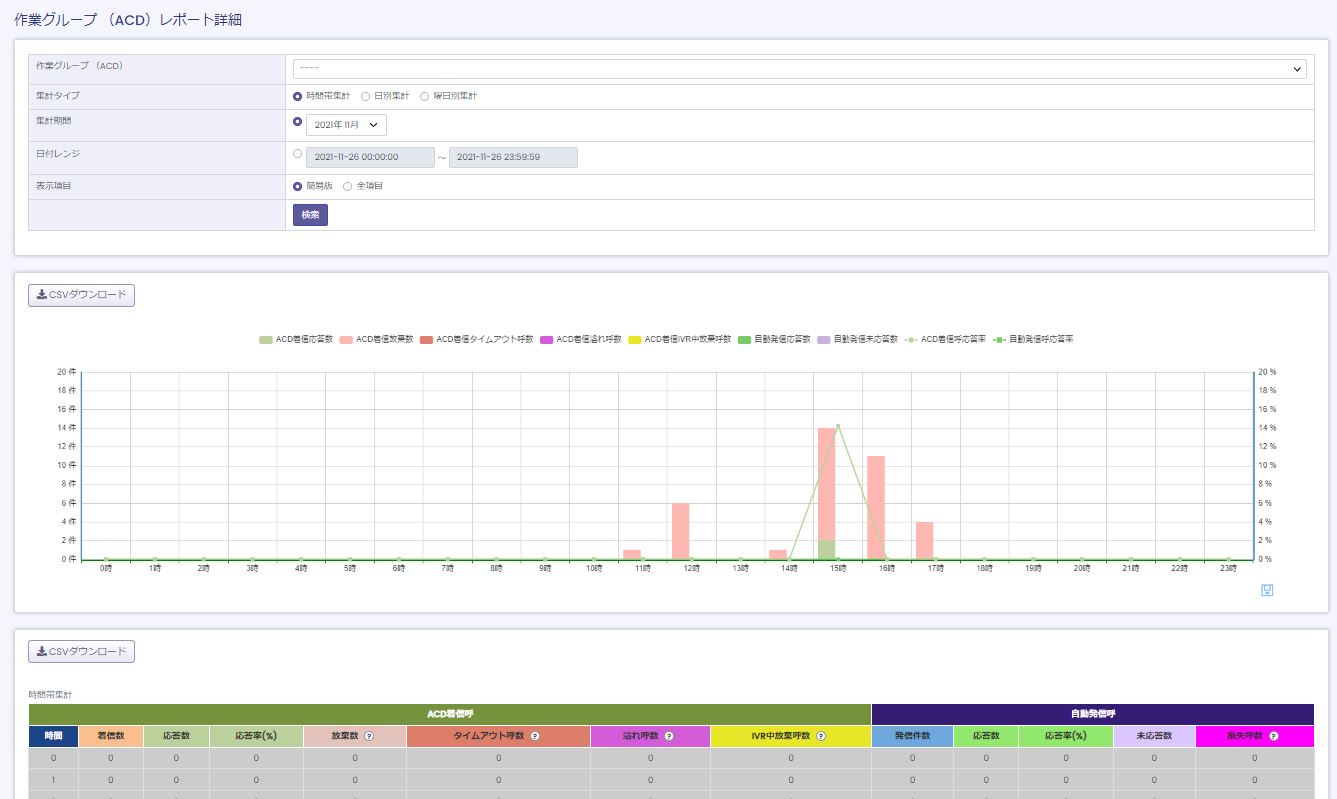Click help icon beside 損失呼数 header

pyautogui.click(x=1274, y=736)
